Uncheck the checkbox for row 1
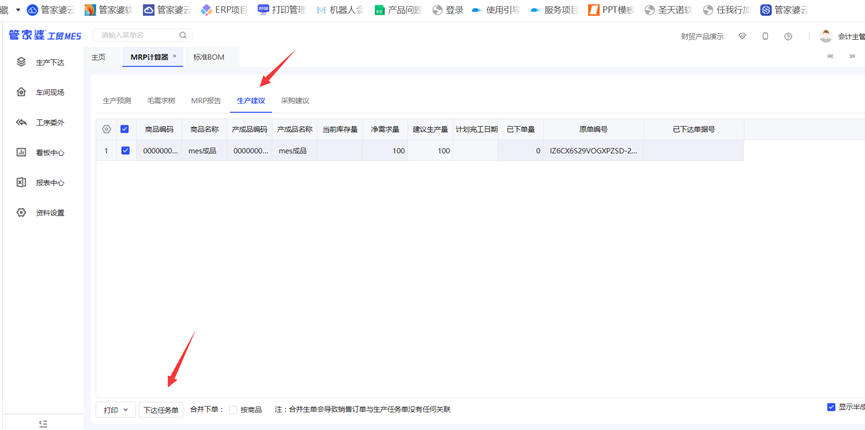The height and width of the screenshot is (430, 865). click(x=125, y=151)
